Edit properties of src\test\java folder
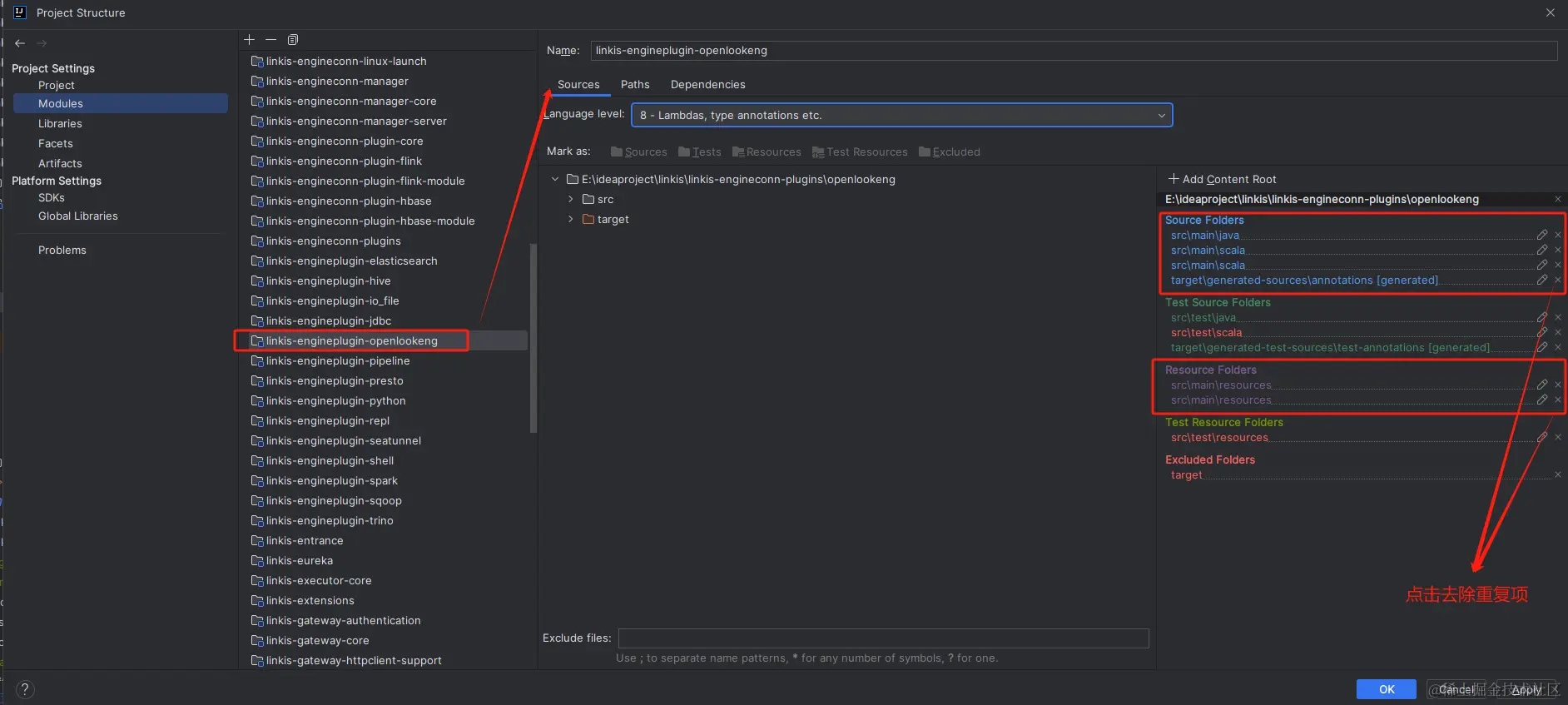 (x=1542, y=317)
